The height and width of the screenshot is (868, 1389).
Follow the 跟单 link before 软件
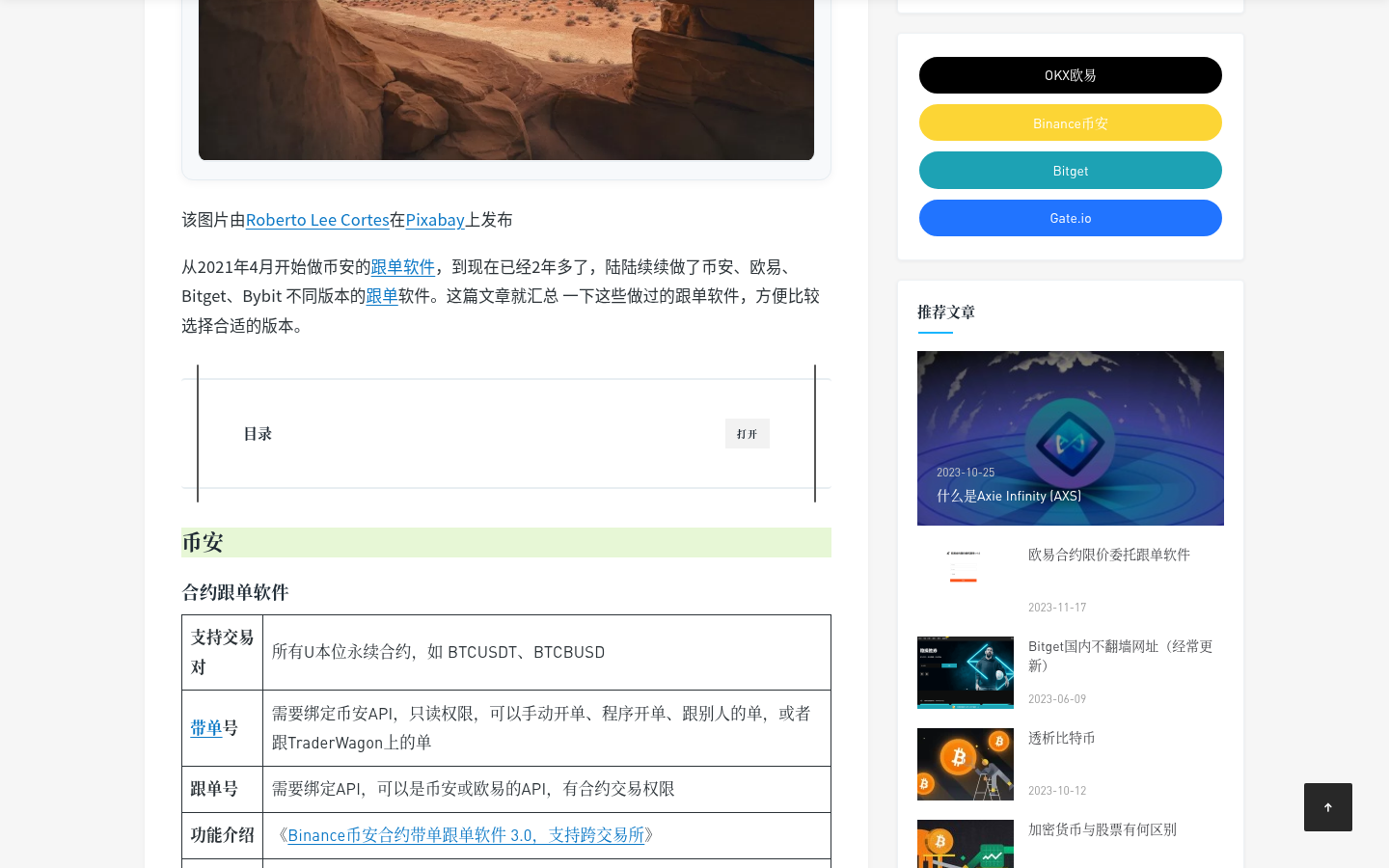click(x=382, y=296)
